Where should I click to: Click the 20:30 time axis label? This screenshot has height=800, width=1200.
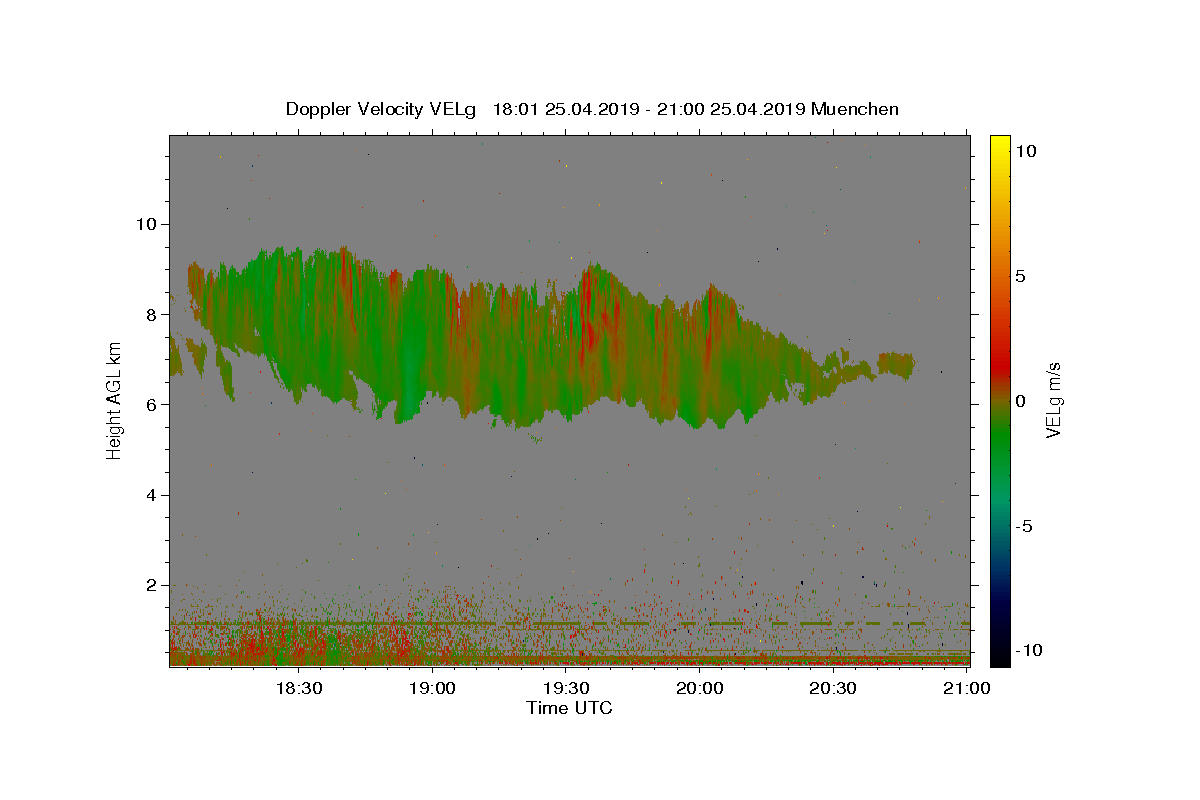click(833, 688)
